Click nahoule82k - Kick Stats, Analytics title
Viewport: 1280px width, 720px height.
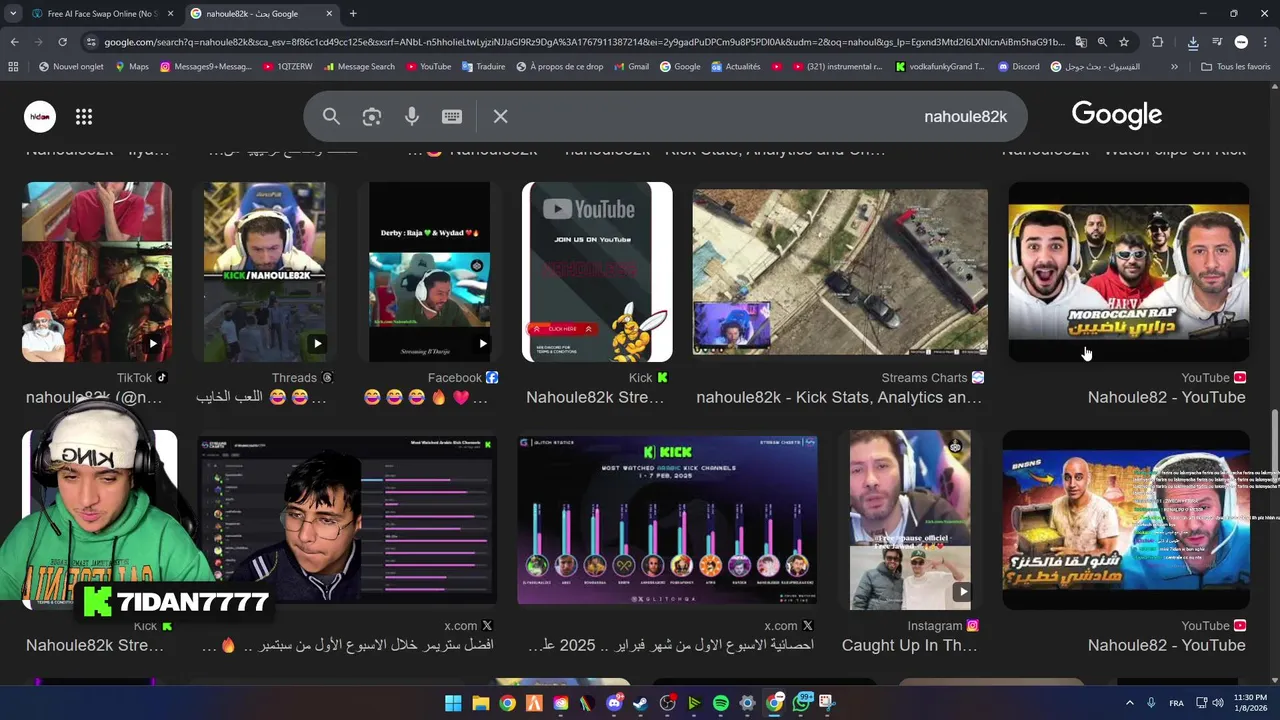pyautogui.click(x=839, y=398)
